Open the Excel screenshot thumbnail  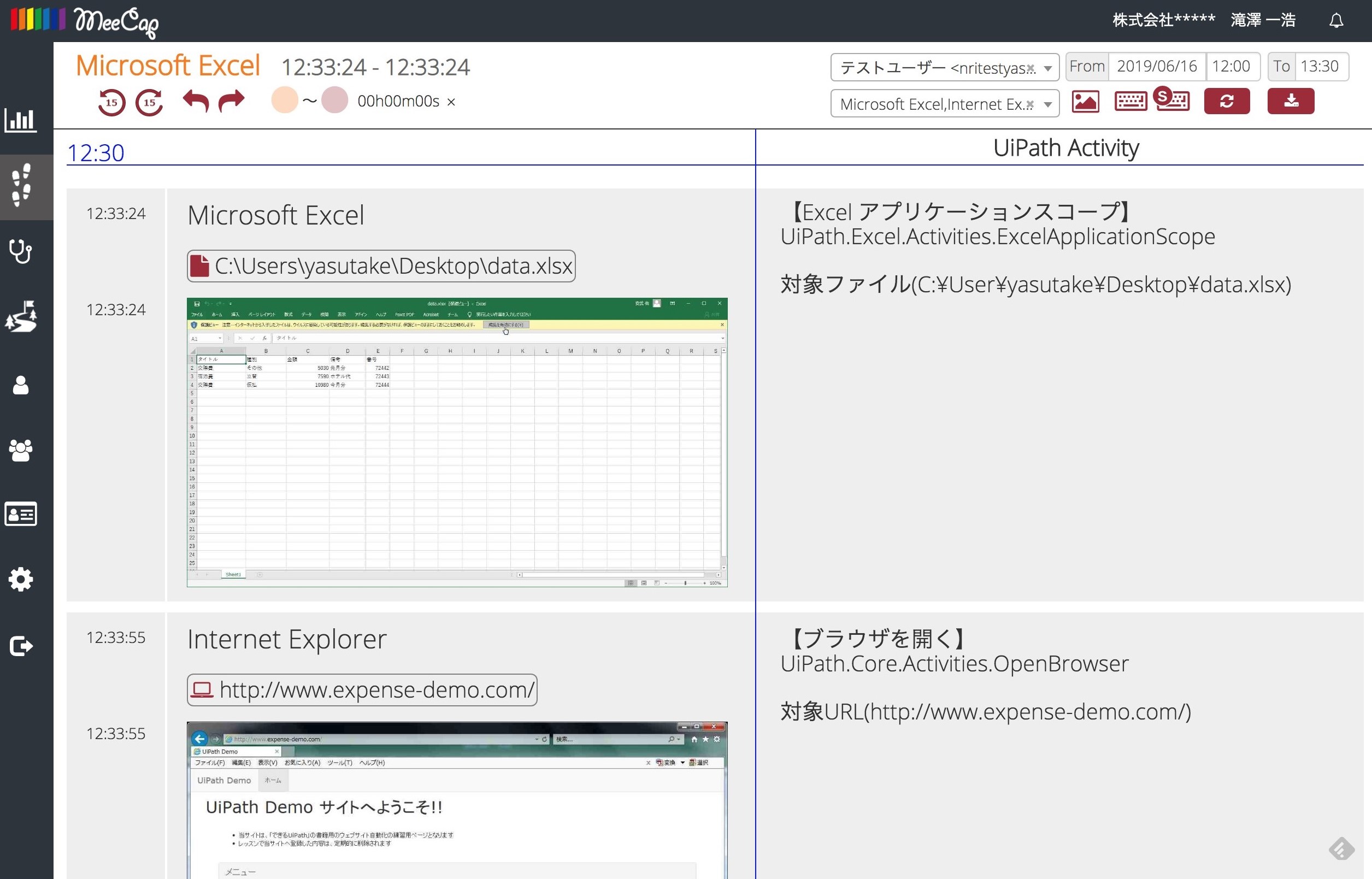pos(457,443)
